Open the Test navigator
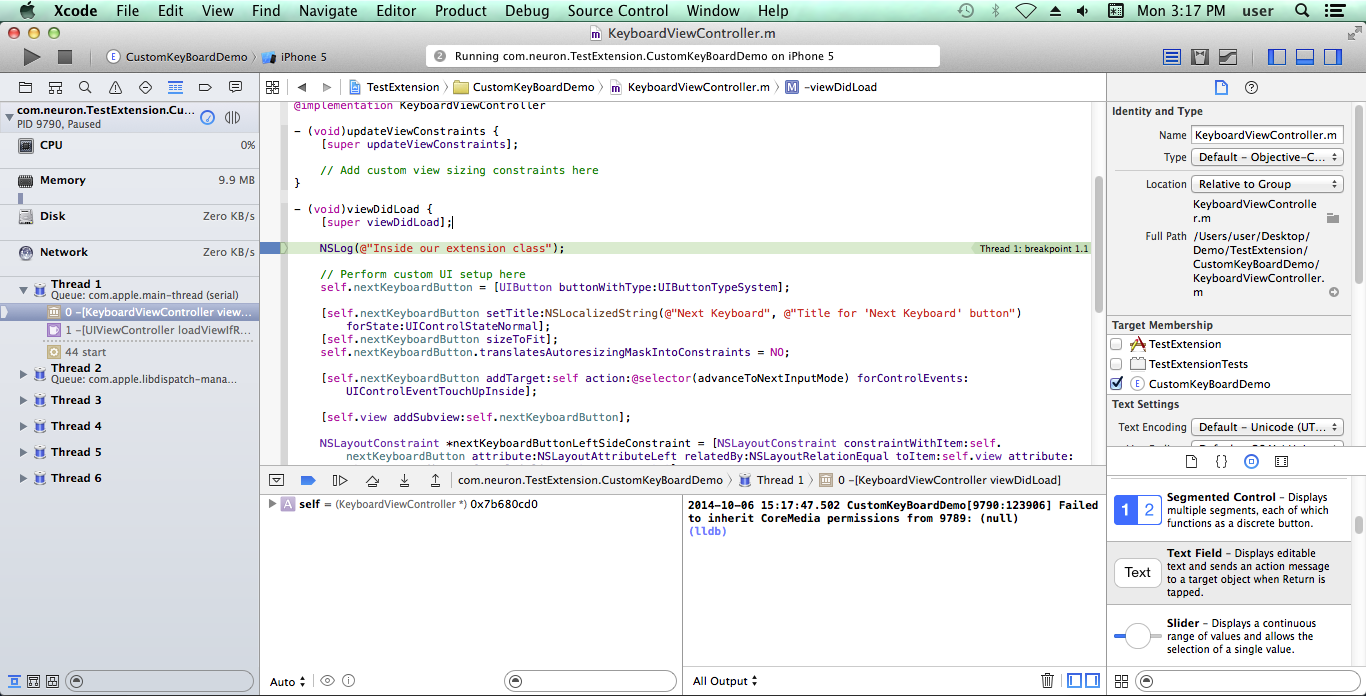The width and height of the screenshot is (1366, 696). [x=145, y=87]
